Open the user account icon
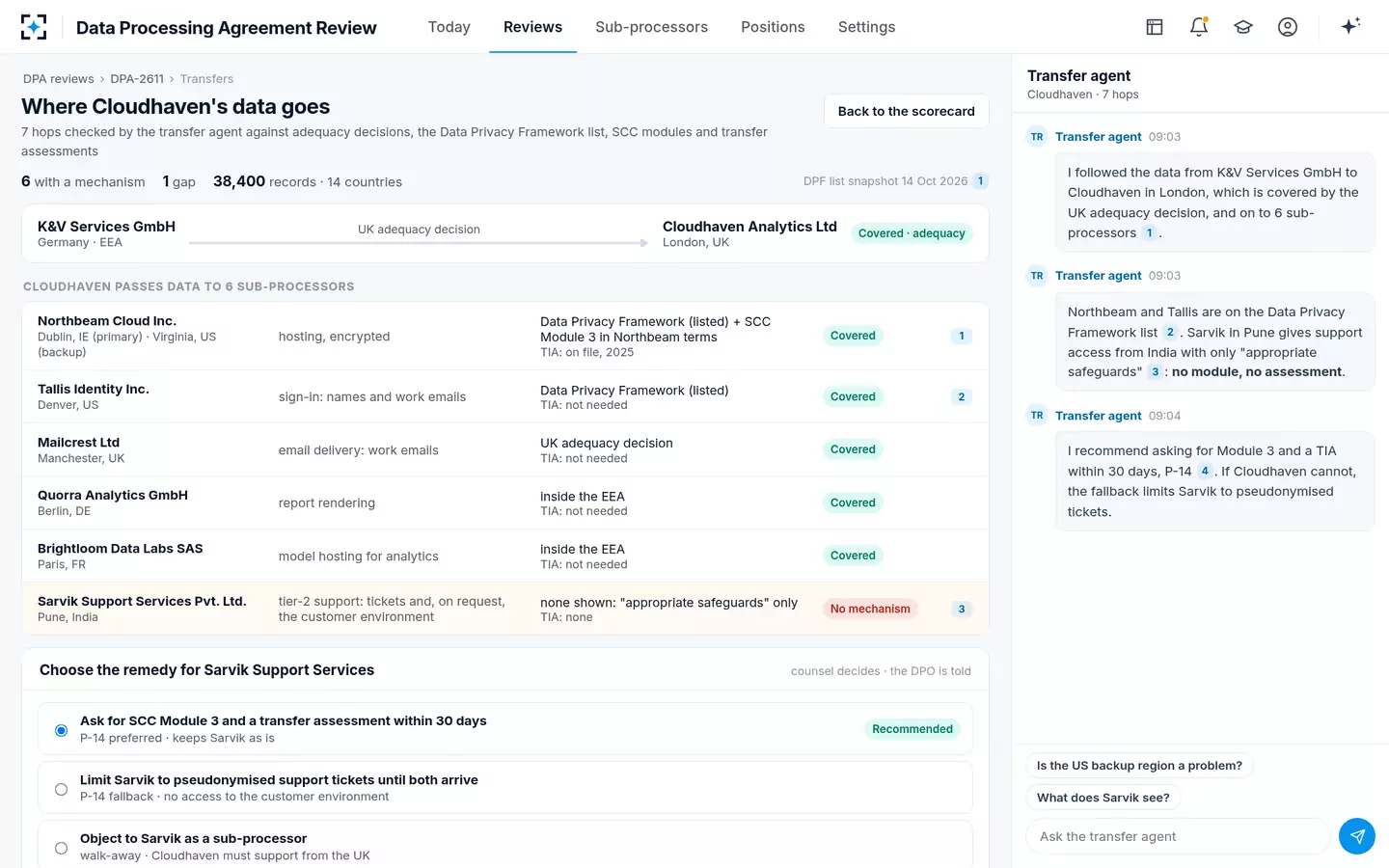Screen dimensions: 1389x868 pyautogui.click(x=1288, y=27)
